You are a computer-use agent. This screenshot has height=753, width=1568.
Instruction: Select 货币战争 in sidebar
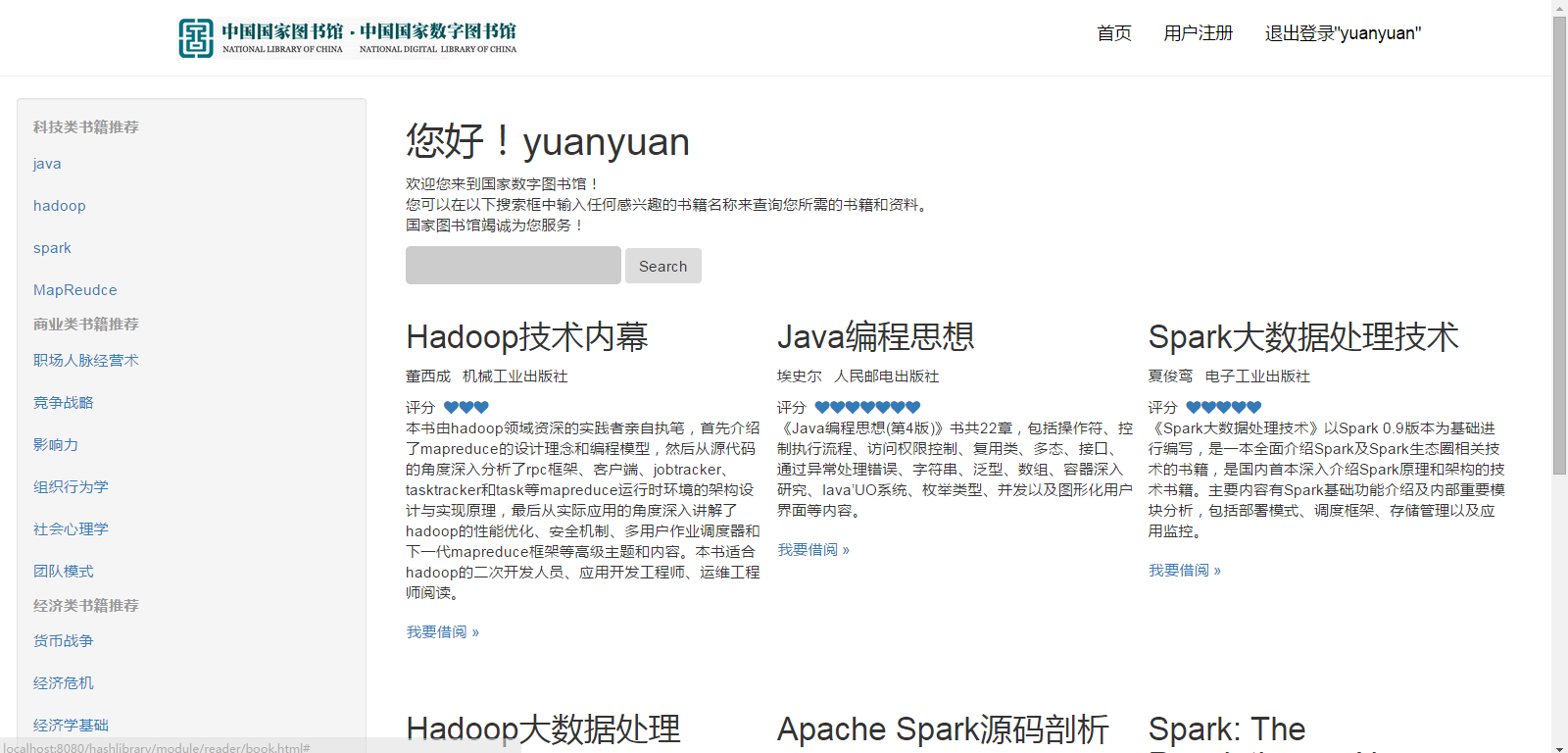(64, 641)
